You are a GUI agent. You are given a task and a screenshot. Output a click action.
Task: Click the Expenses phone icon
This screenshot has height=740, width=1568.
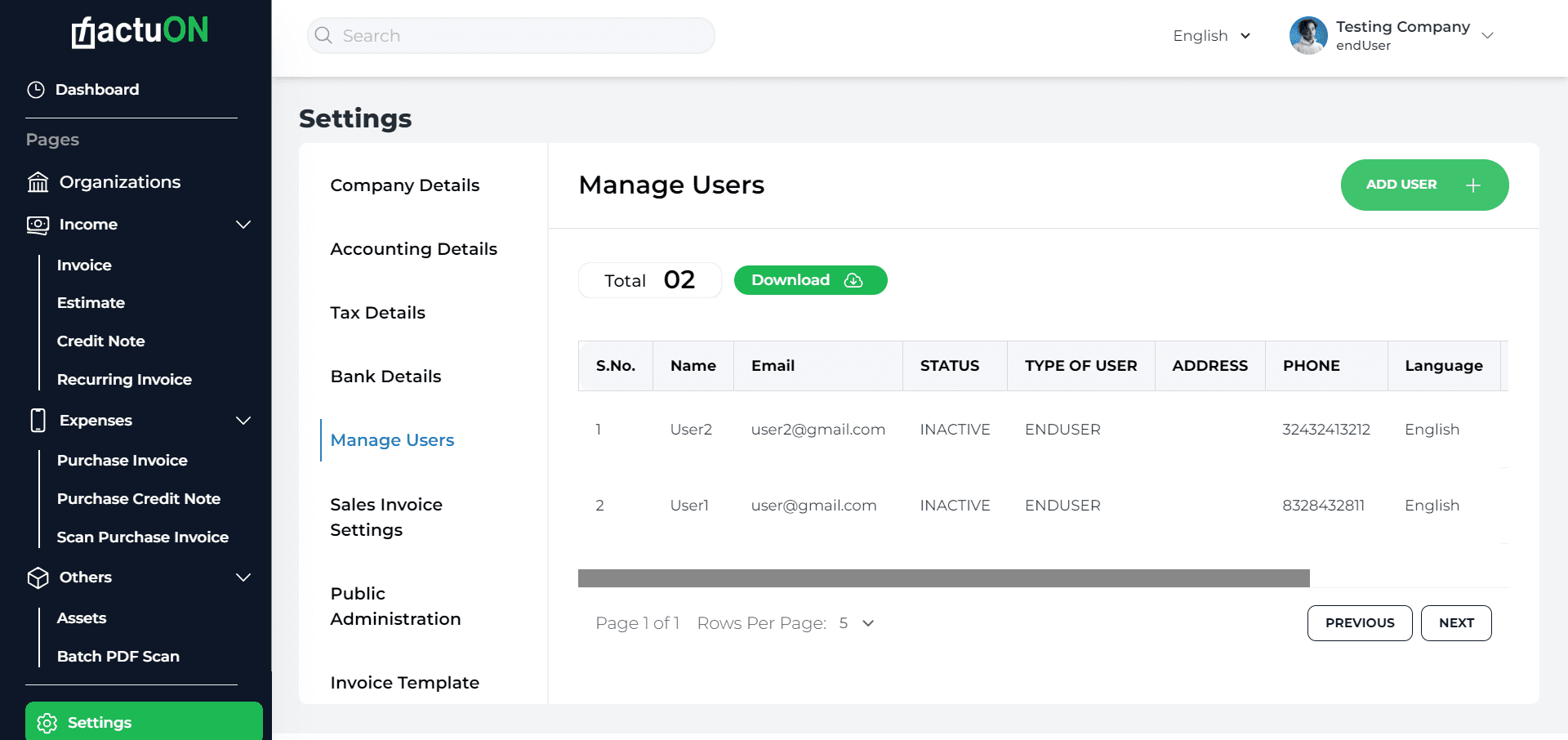38,420
